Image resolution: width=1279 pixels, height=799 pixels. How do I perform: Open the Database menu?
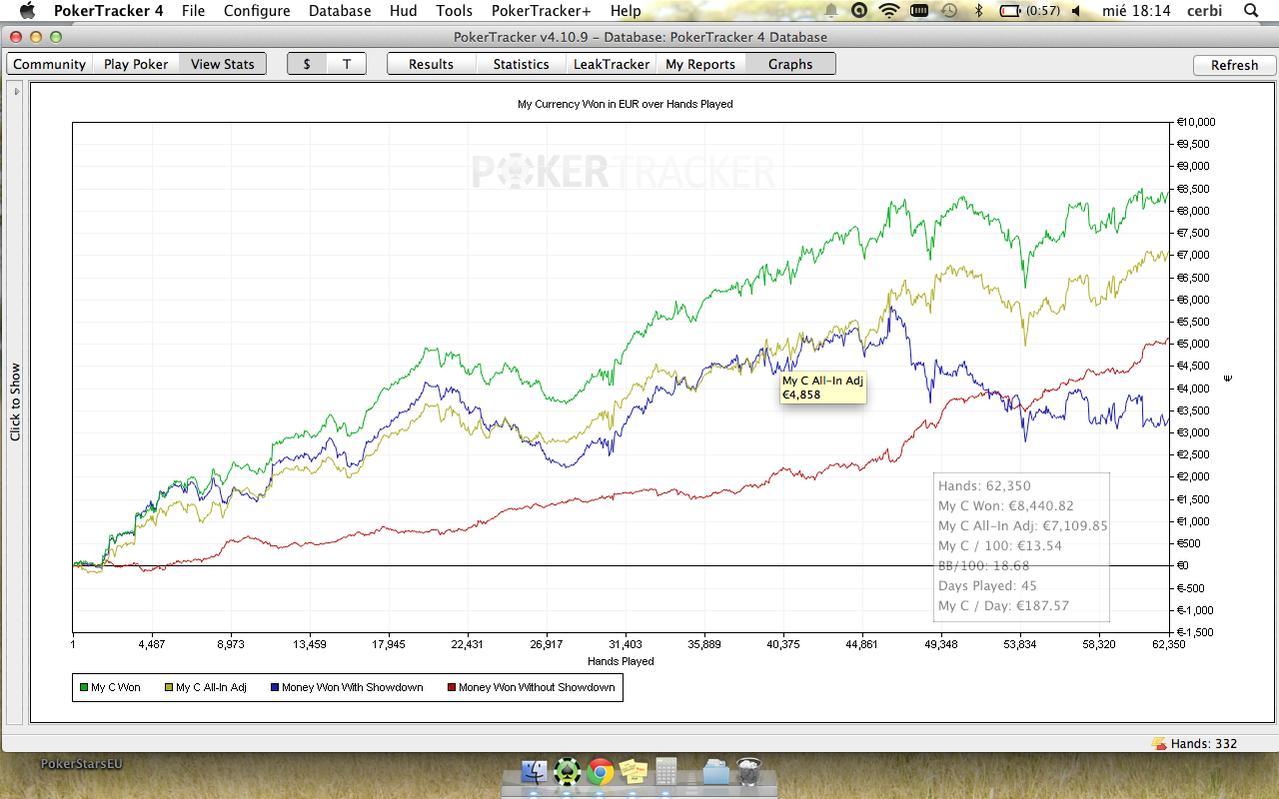[340, 11]
